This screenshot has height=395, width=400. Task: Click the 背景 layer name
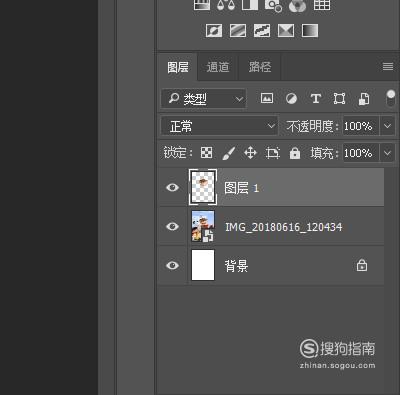click(x=236, y=266)
